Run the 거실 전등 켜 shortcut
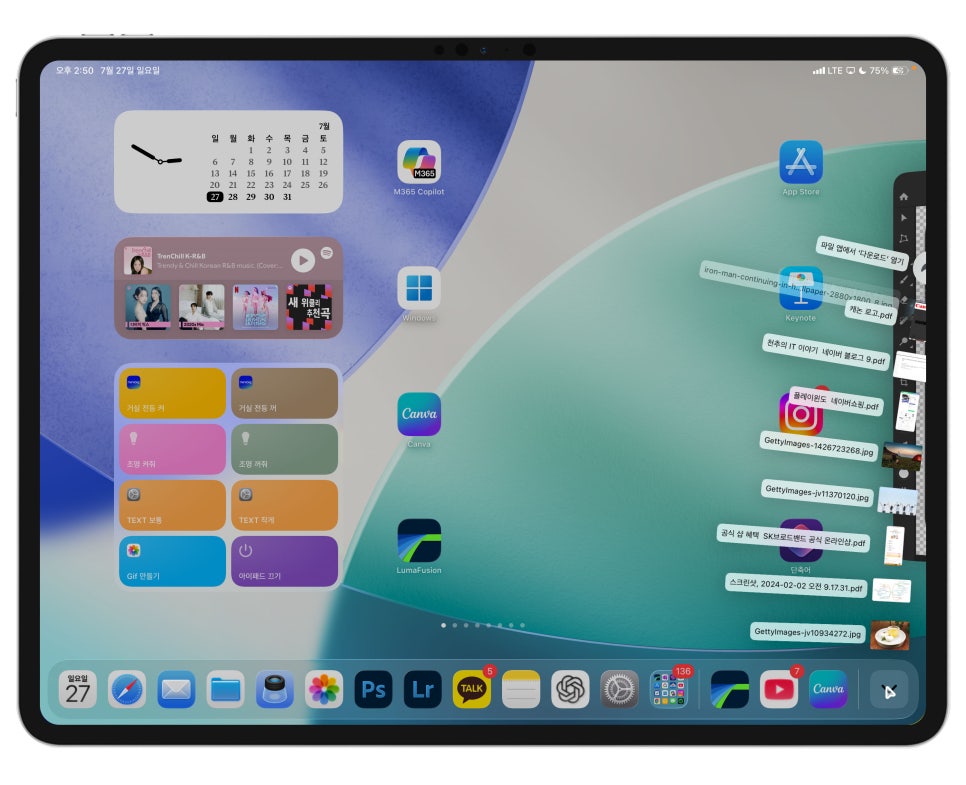 click(x=172, y=393)
